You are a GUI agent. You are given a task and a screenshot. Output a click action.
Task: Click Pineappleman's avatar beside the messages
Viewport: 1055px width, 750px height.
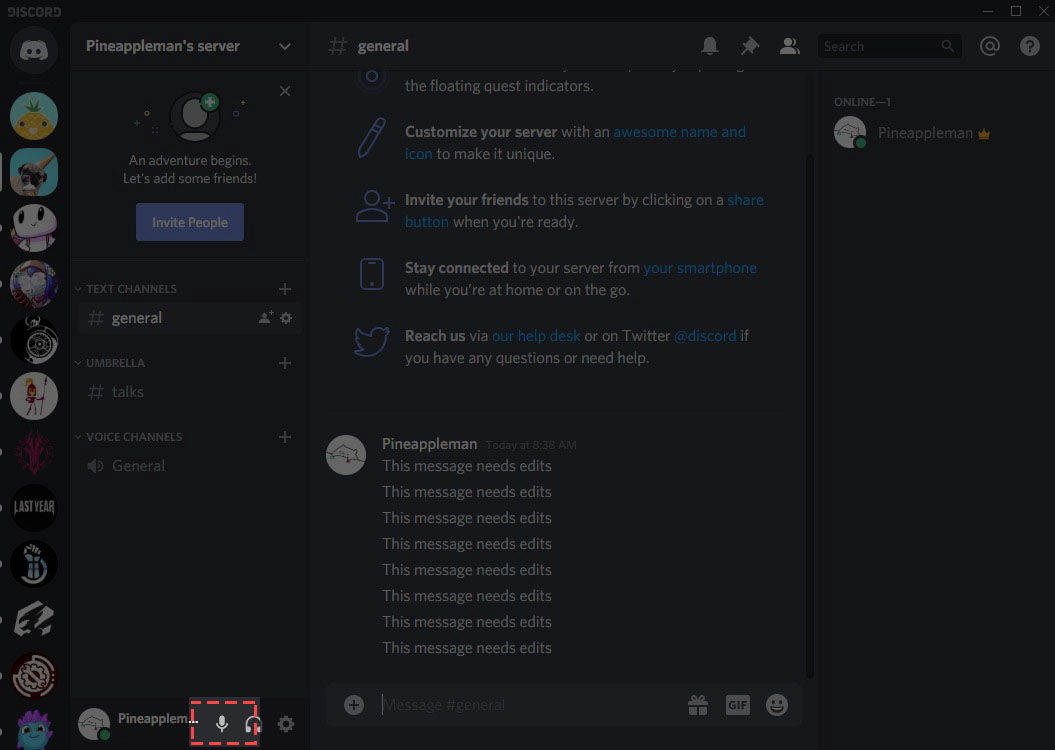(x=346, y=455)
